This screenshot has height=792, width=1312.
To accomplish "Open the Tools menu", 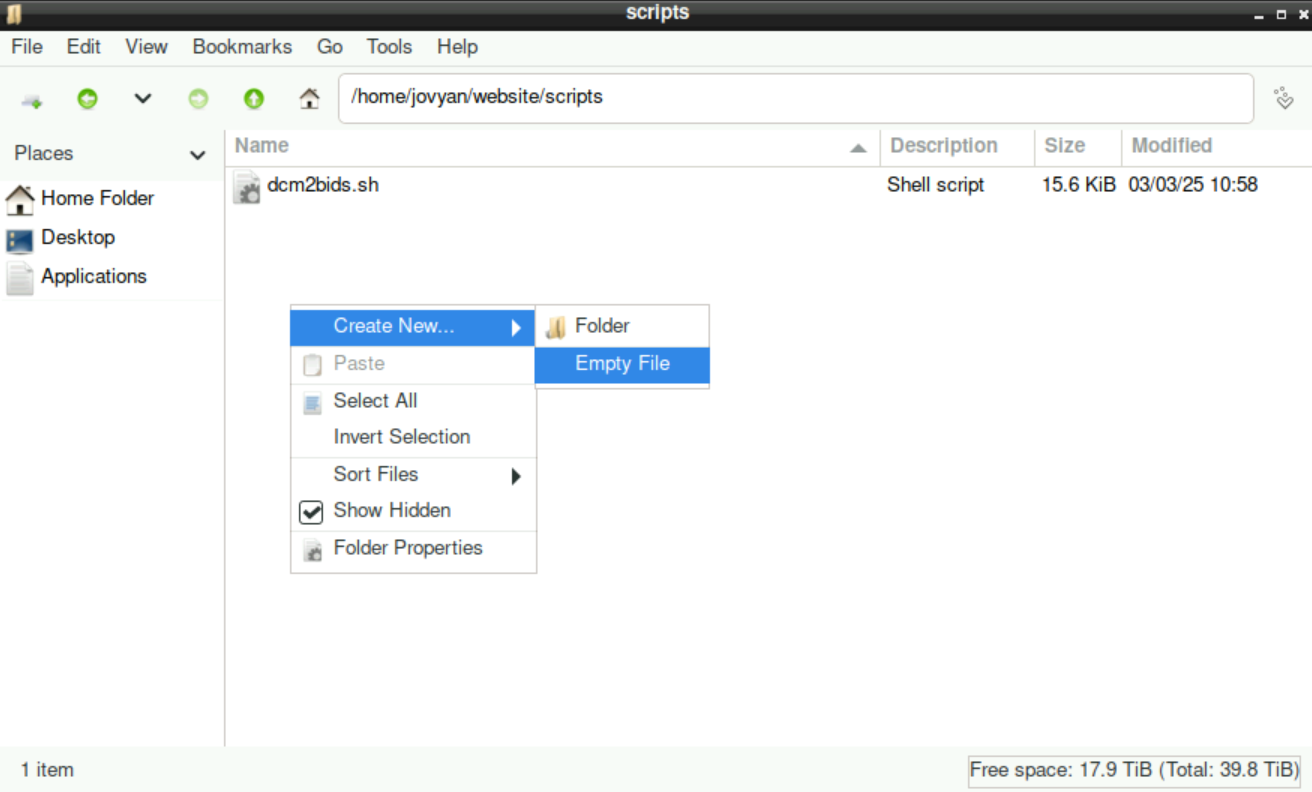I will pos(389,47).
